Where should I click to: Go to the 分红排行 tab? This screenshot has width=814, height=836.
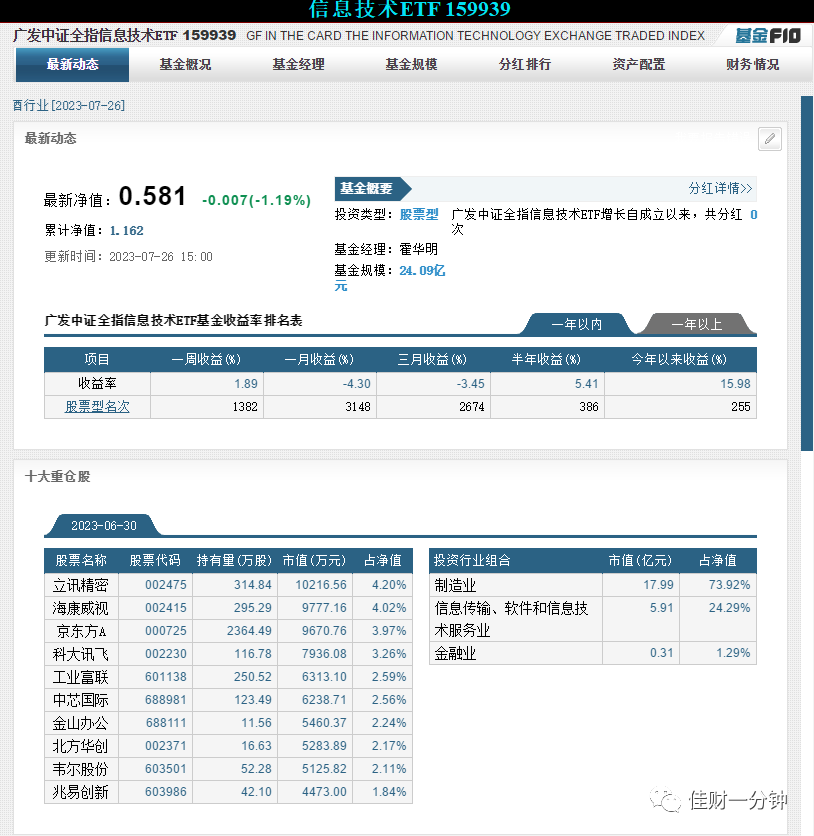pyautogui.click(x=525, y=65)
